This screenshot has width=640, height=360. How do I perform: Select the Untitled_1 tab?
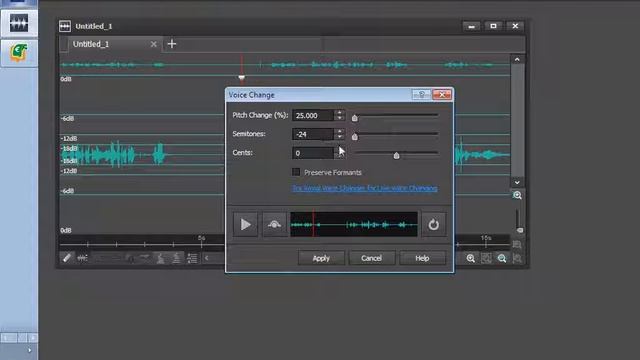click(91, 44)
